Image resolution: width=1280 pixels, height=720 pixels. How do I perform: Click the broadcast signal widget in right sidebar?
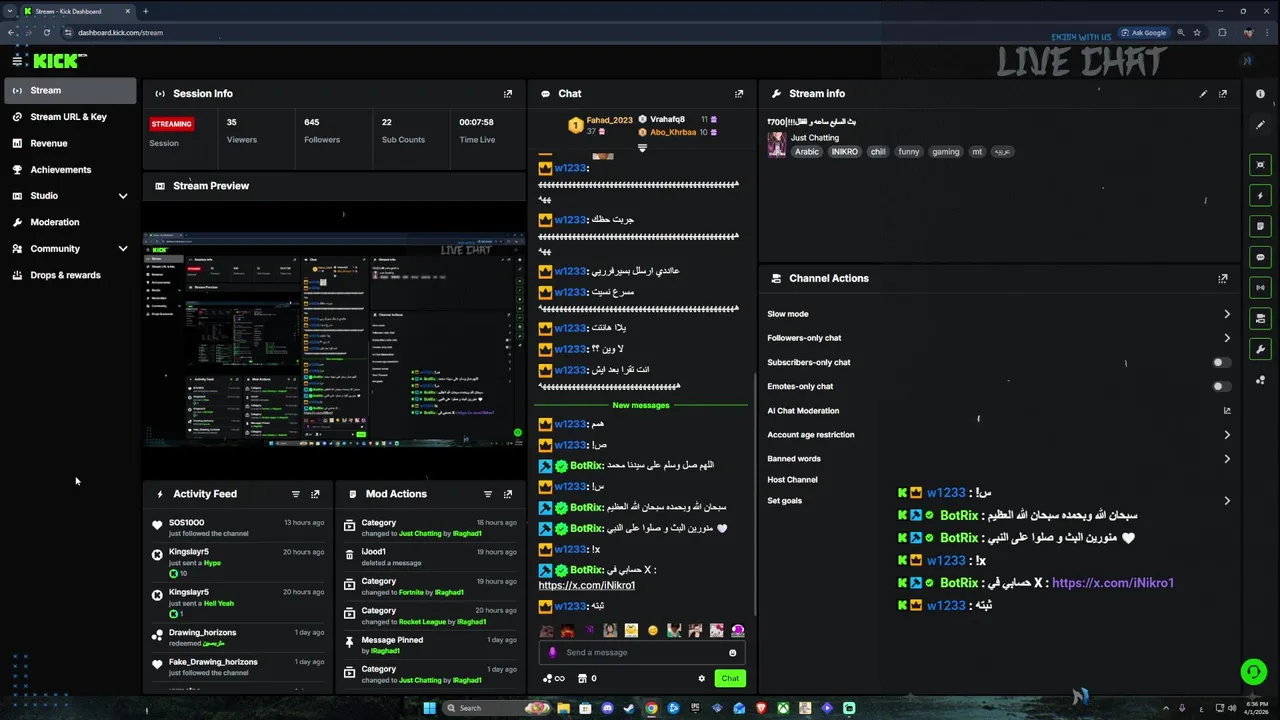click(1260, 288)
